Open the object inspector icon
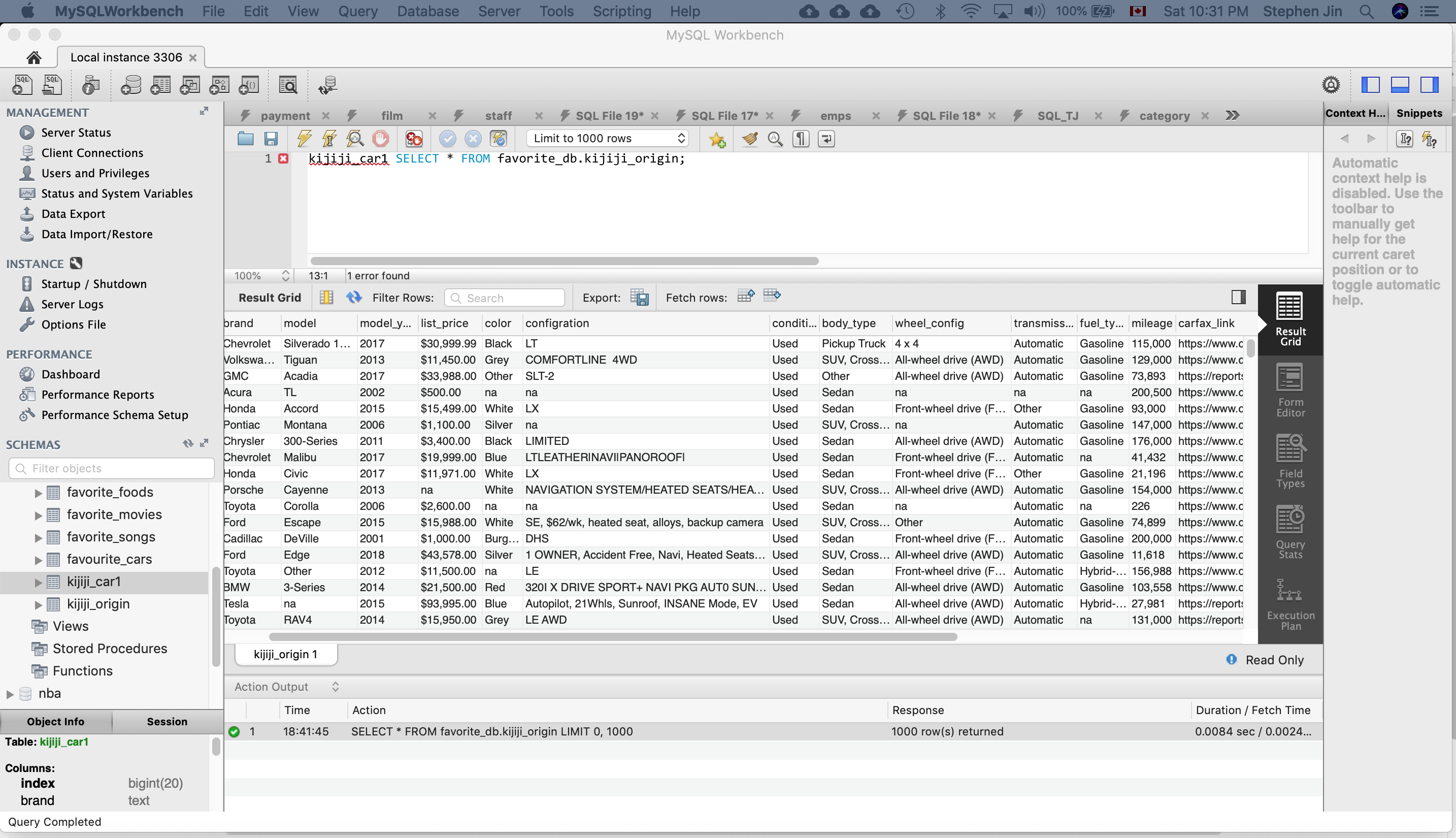1456x838 pixels. 90,85
